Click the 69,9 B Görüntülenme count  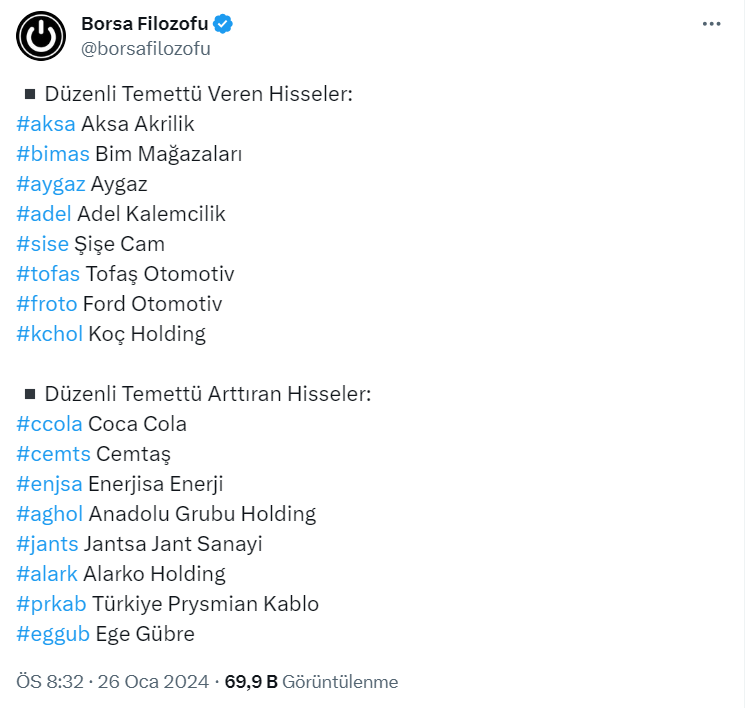pyautogui.click(x=311, y=682)
